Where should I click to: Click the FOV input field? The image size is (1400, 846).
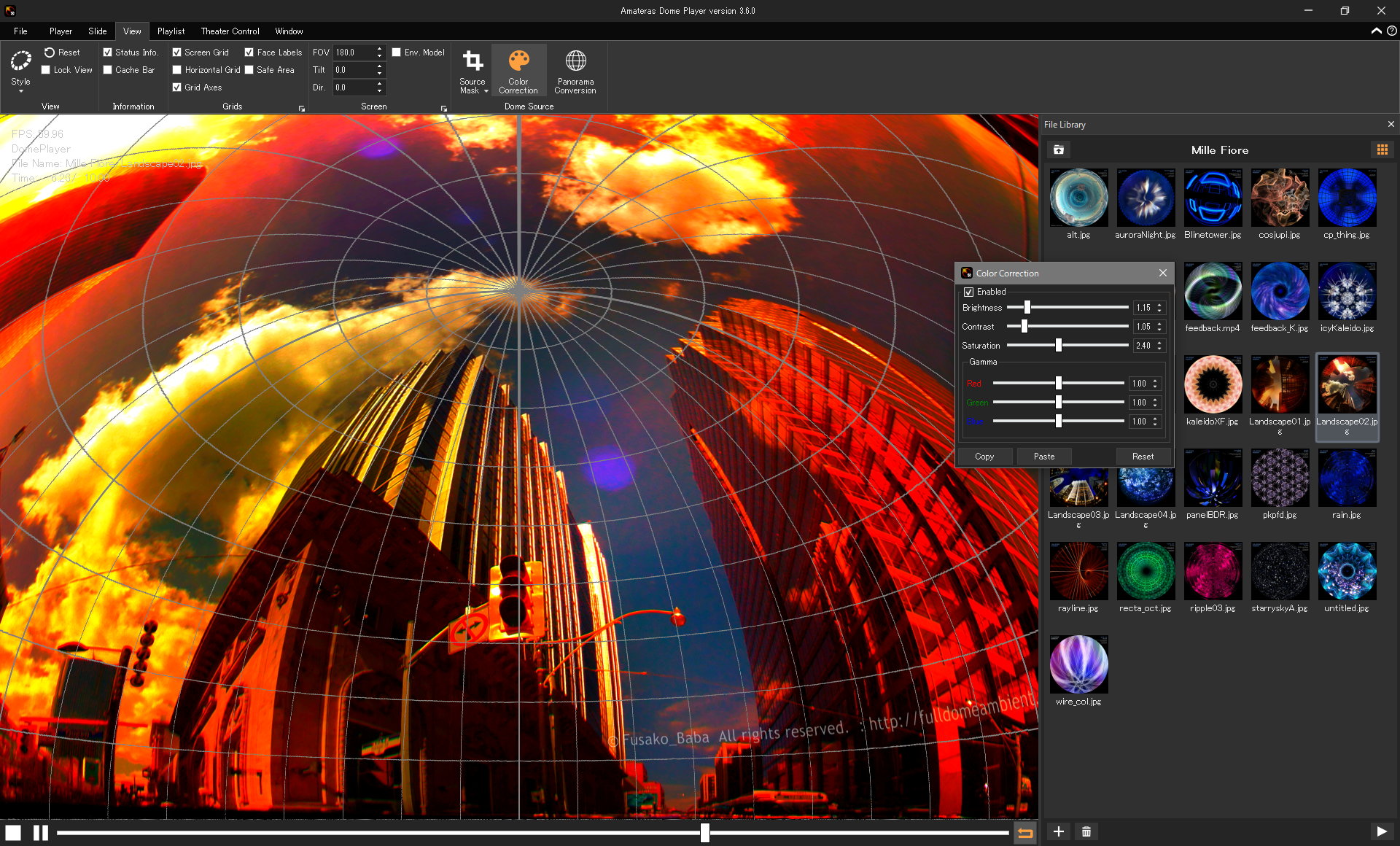(354, 53)
